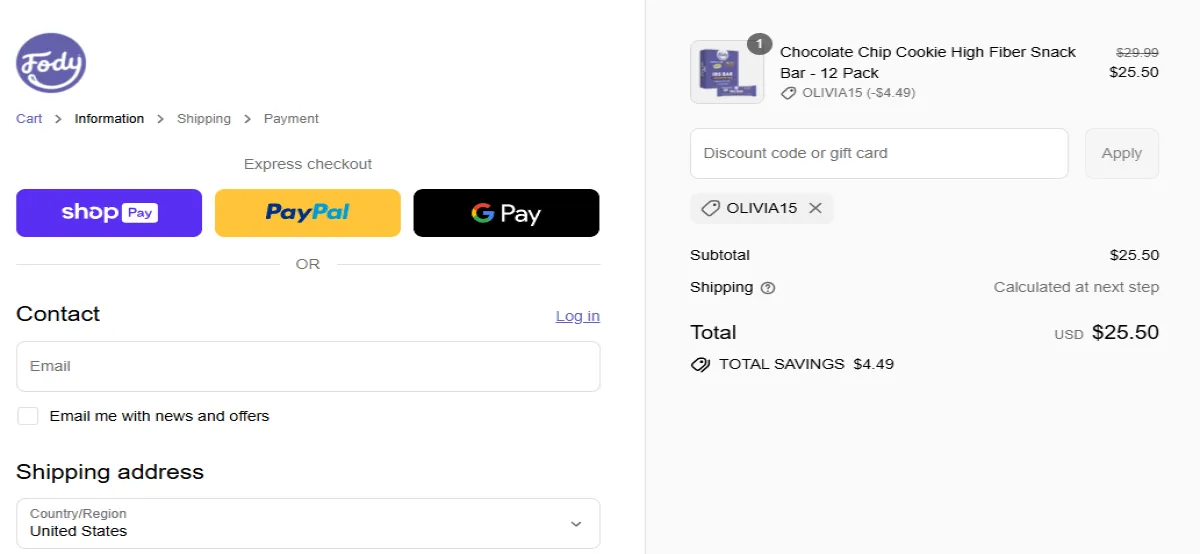Go back to Cart breadcrumb
The image size is (1200, 554).
tap(29, 118)
